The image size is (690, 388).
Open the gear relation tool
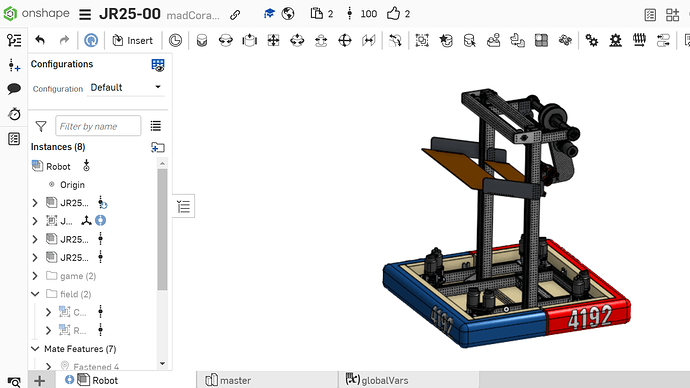[591, 40]
